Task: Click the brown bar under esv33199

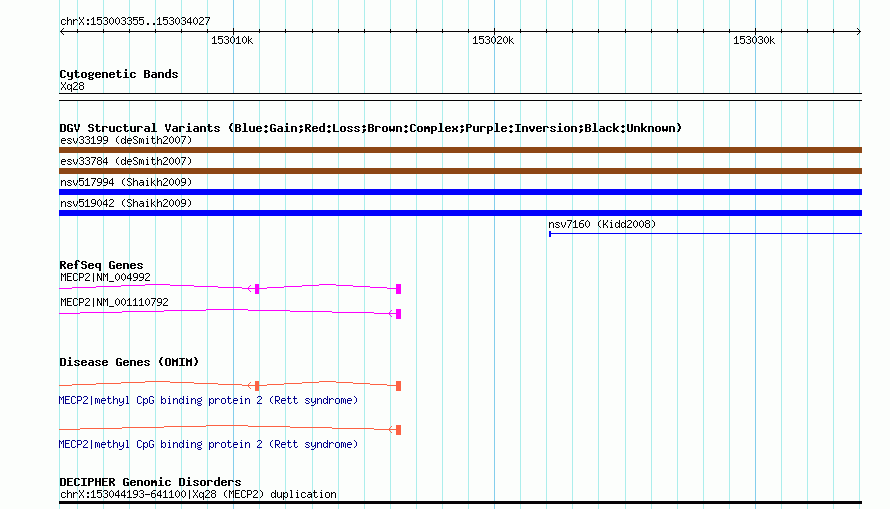Action: click(x=460, y=150)
